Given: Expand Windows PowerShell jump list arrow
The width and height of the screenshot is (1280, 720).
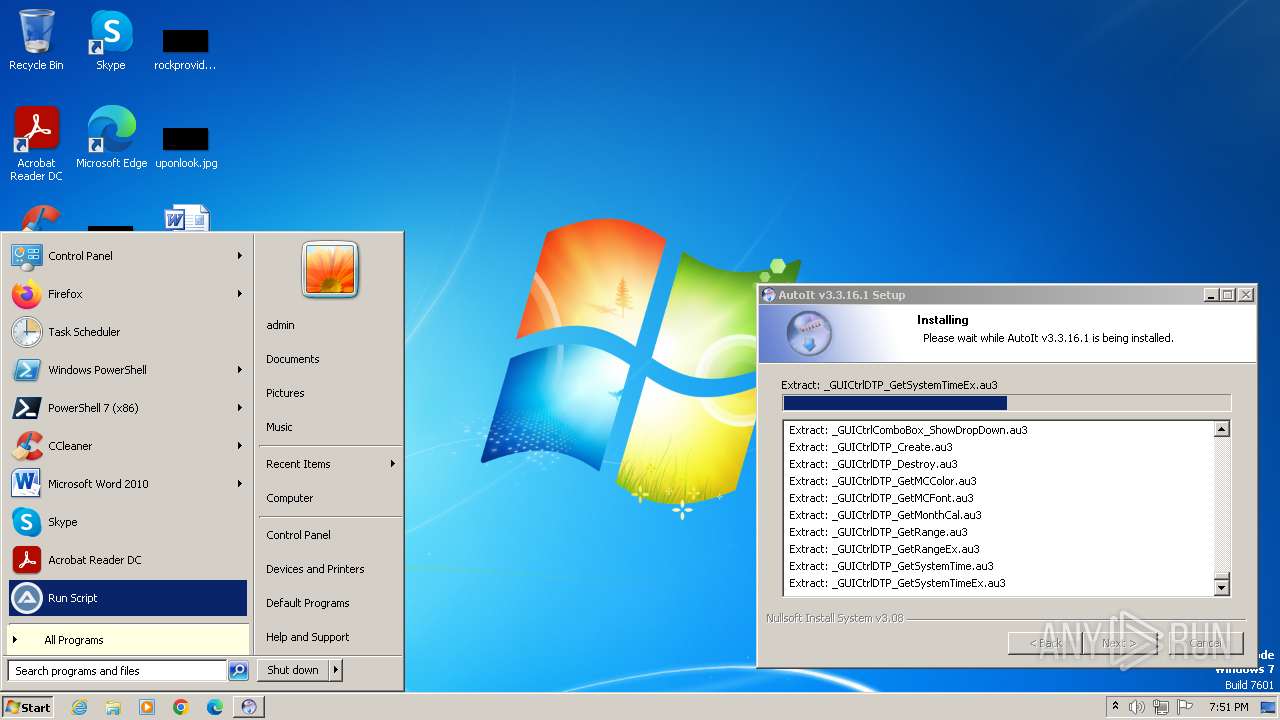Looking at the screenshot, I should (x=240, y=370).
